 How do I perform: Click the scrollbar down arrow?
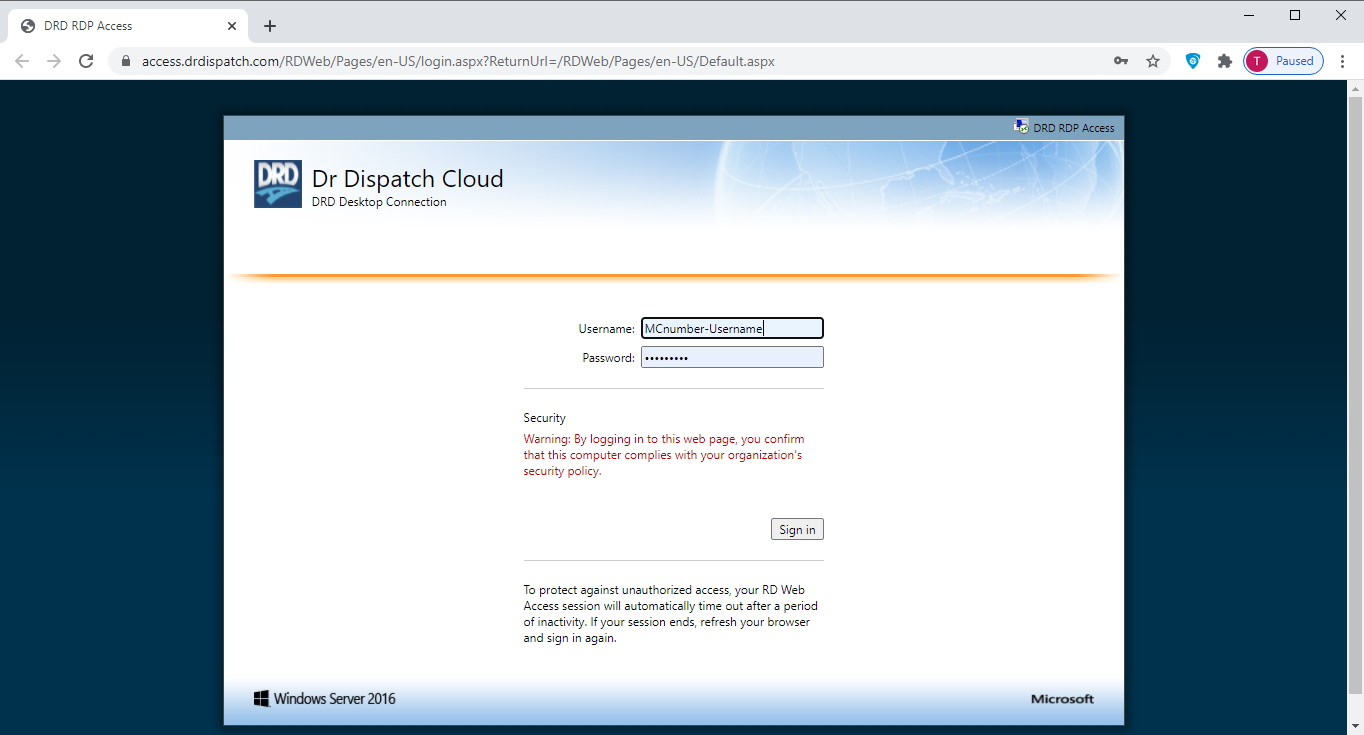point(1356,727)
